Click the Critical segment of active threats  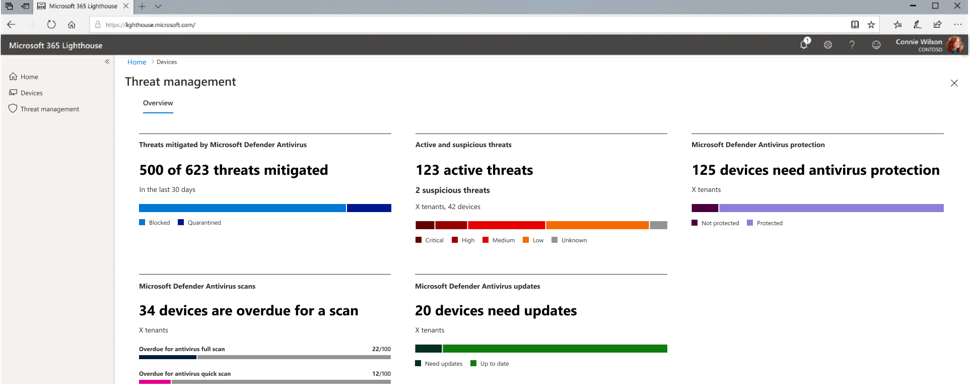424,225
